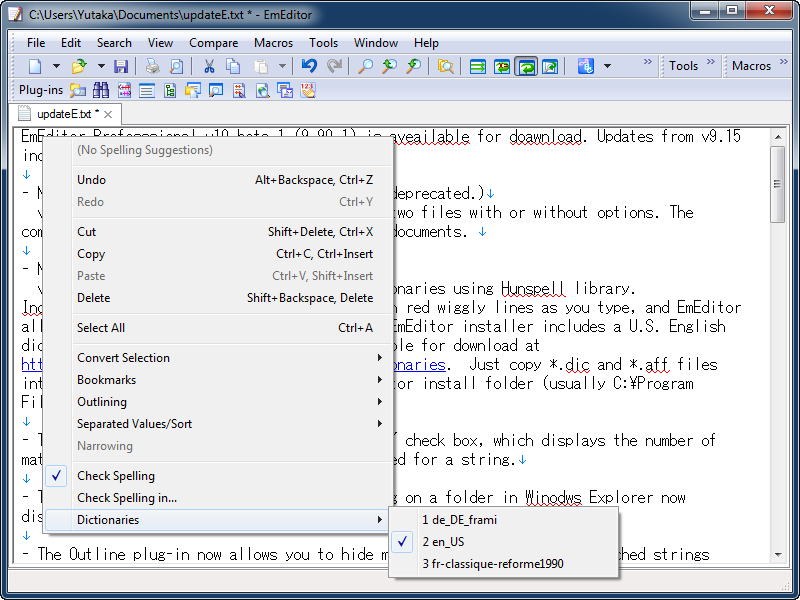The width and height of the screenshot is (800, 600).
Task: Choose Undo from the context menu
Action: coord(218,180)
